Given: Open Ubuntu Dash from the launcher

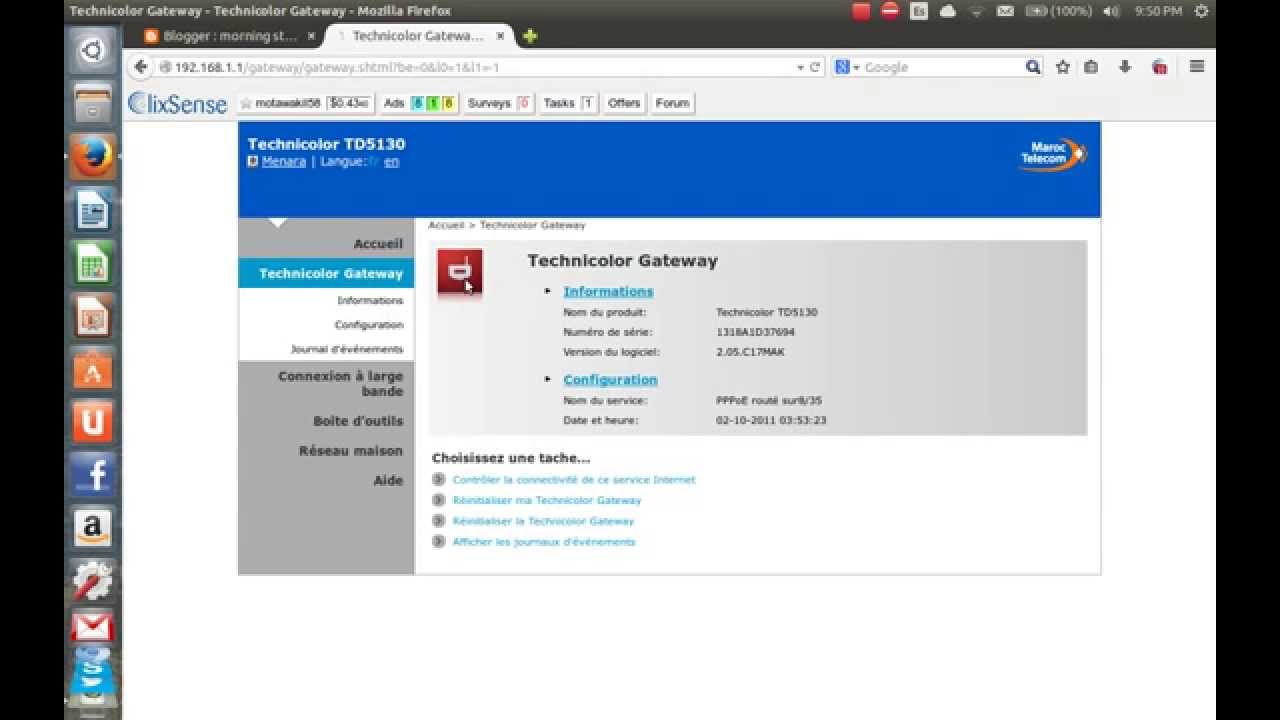Looking at the screenshot, I should 93,50.
